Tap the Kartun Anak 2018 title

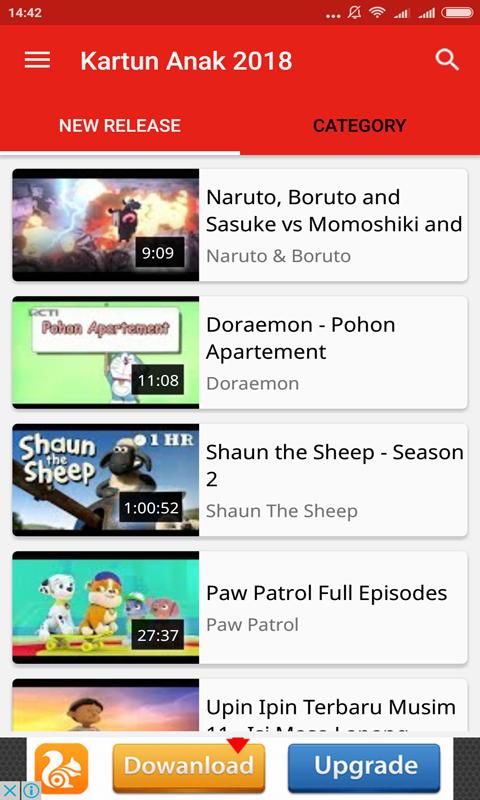coord(186,61)
